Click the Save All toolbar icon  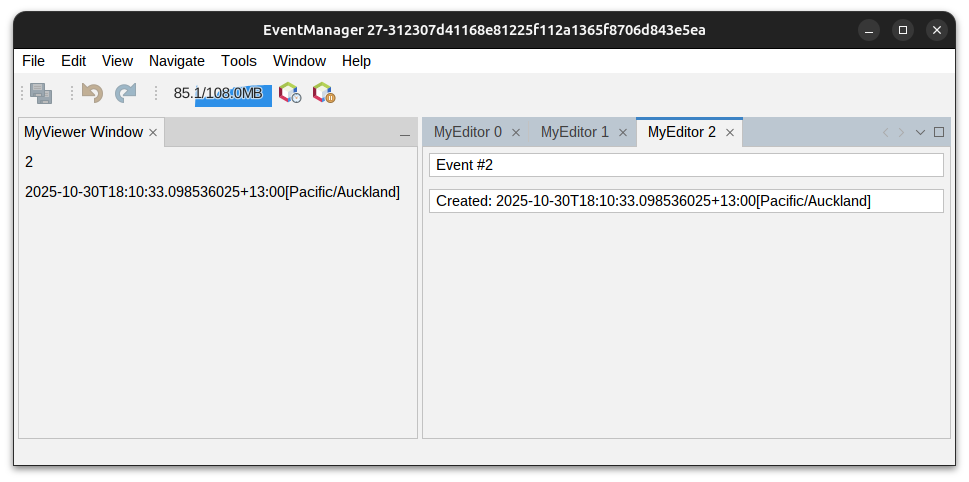coord(41,93)
